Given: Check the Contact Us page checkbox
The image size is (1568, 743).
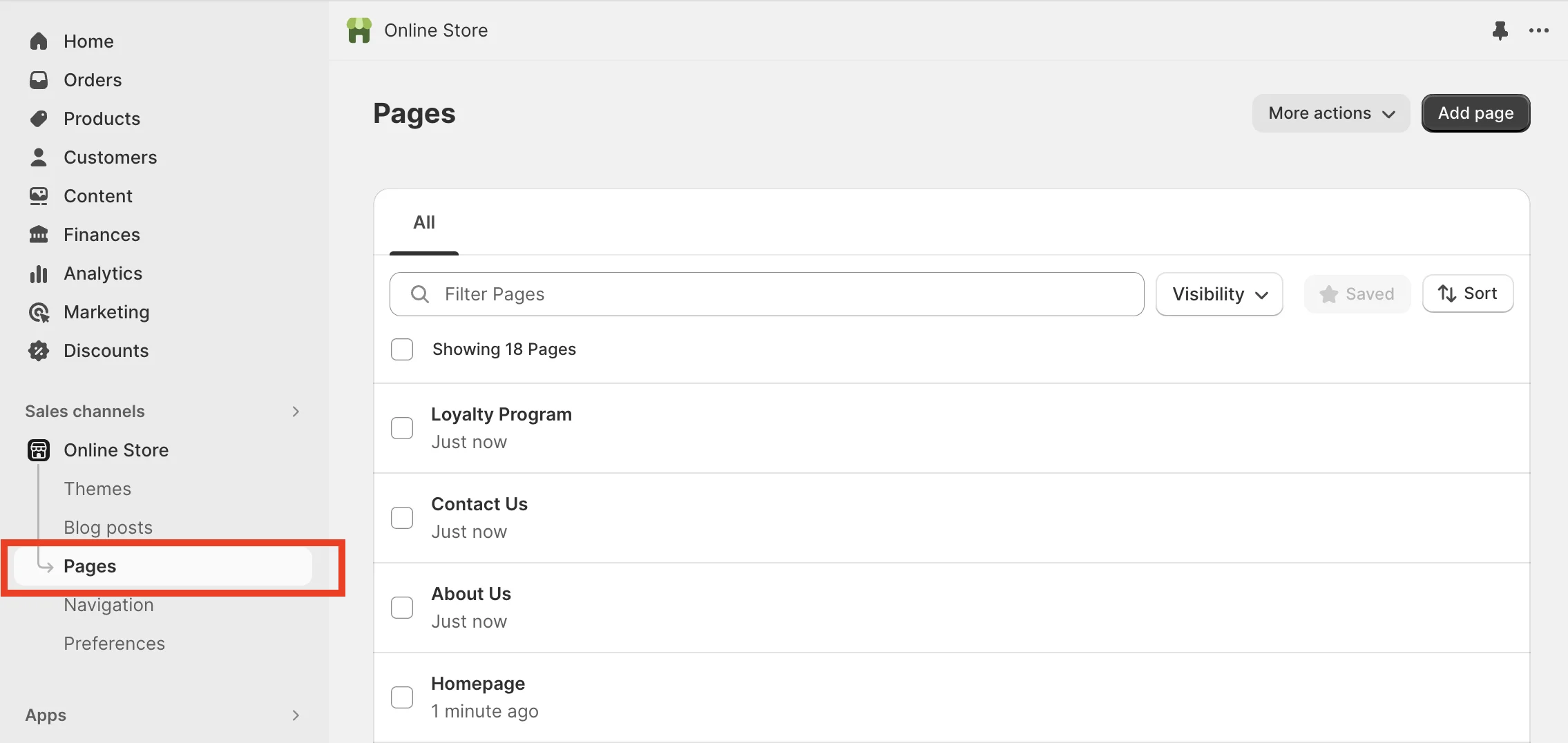Looking at the screenshot, I should [402, 518].
